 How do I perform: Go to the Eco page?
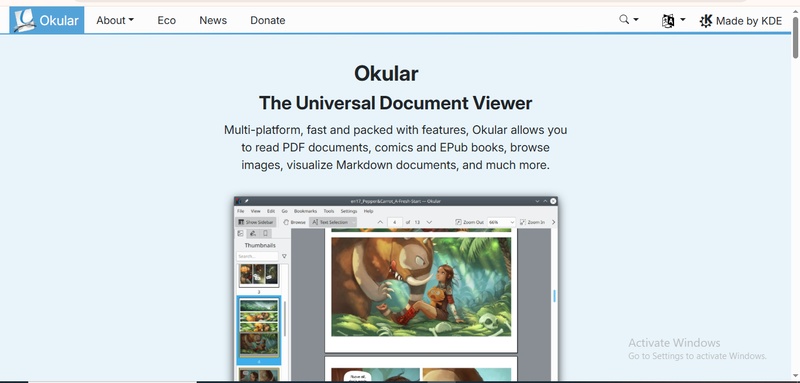pyautogui.click(x=166, y=20)
